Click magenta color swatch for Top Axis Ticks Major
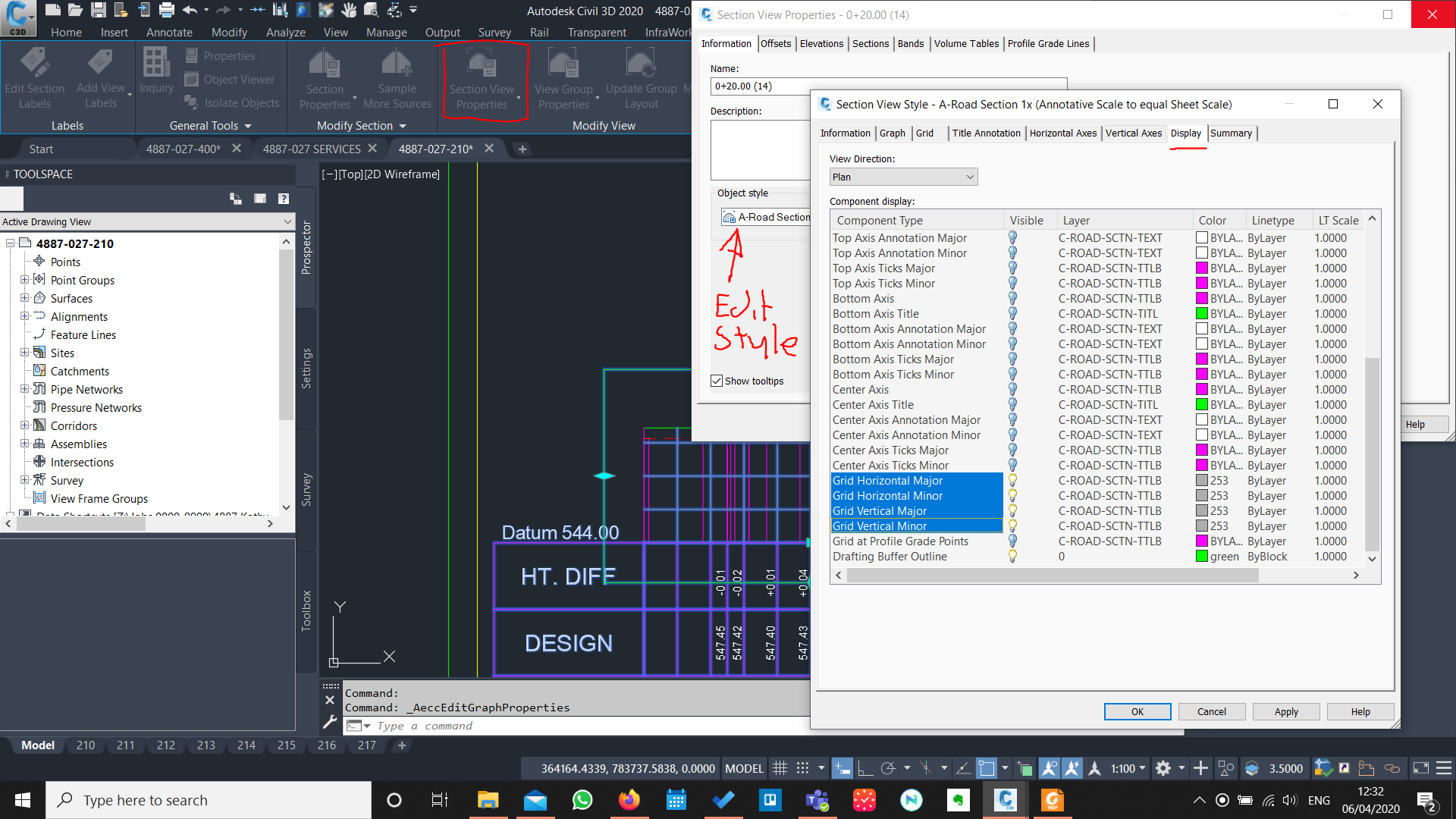 pyautogui.click(x=1201, y=268)
